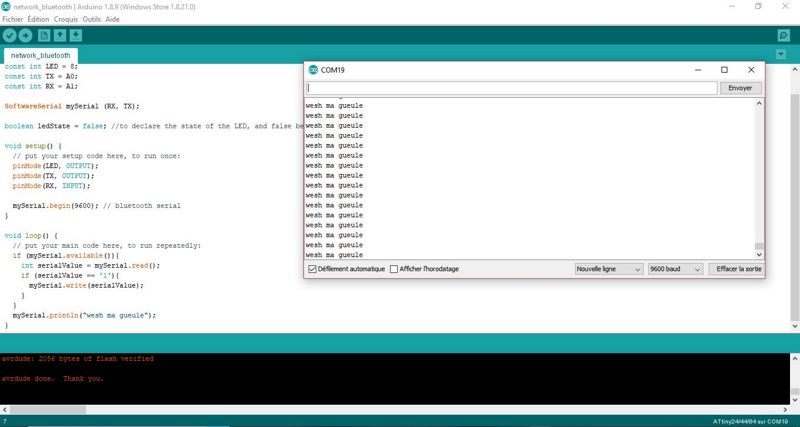The height and width of the screenshot is (427, 800).
Task: Click the Verify sketch checkmark icon
Action: [x=10, y=35]
